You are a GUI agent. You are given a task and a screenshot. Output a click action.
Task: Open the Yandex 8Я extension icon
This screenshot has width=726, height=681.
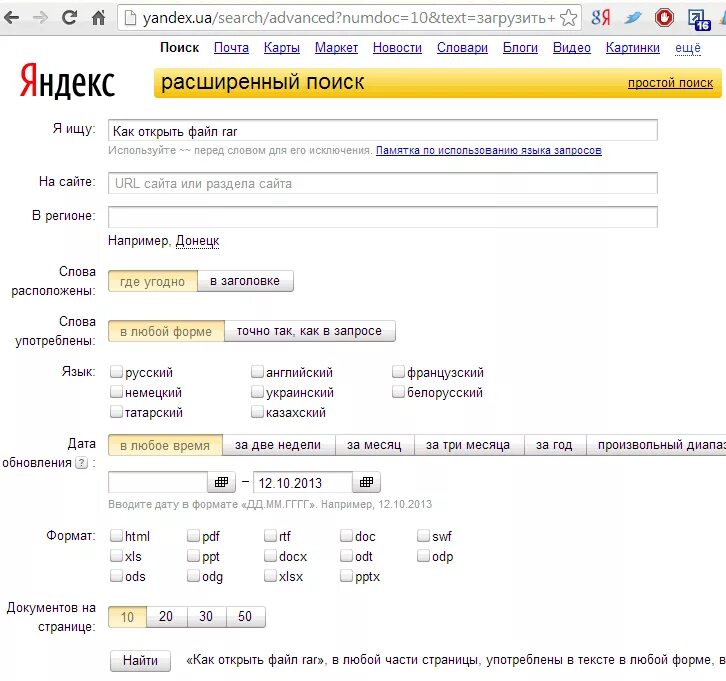pos(601,18)
